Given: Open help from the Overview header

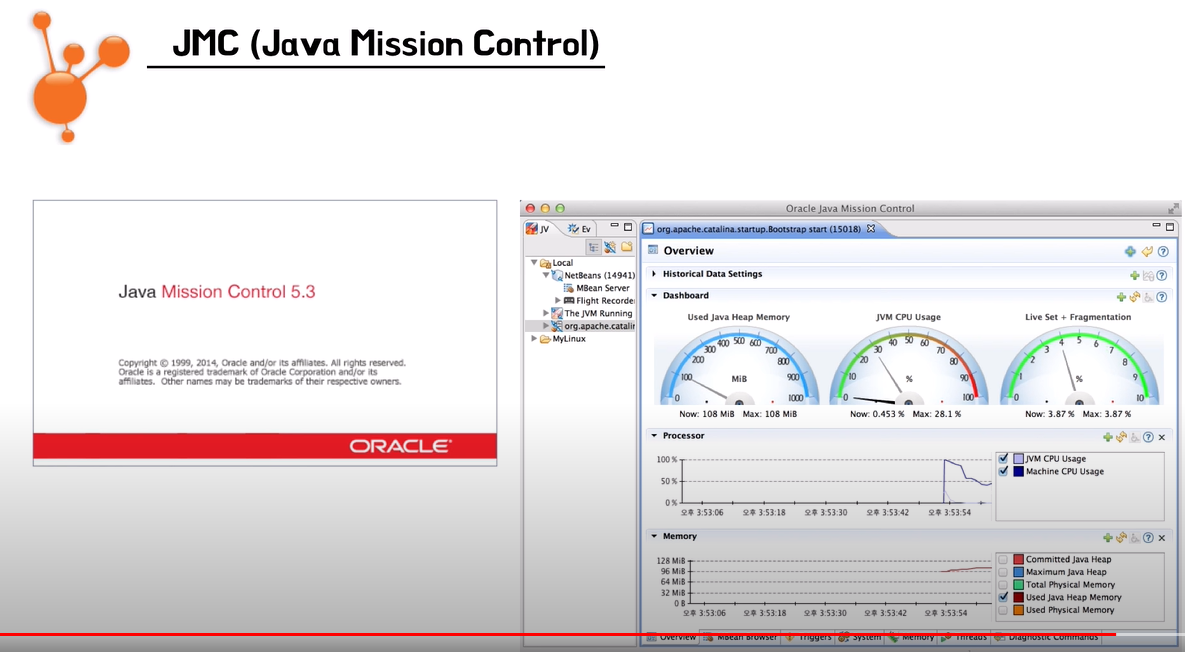Looking at the screenshot, I should click(x=1163, y=252).
